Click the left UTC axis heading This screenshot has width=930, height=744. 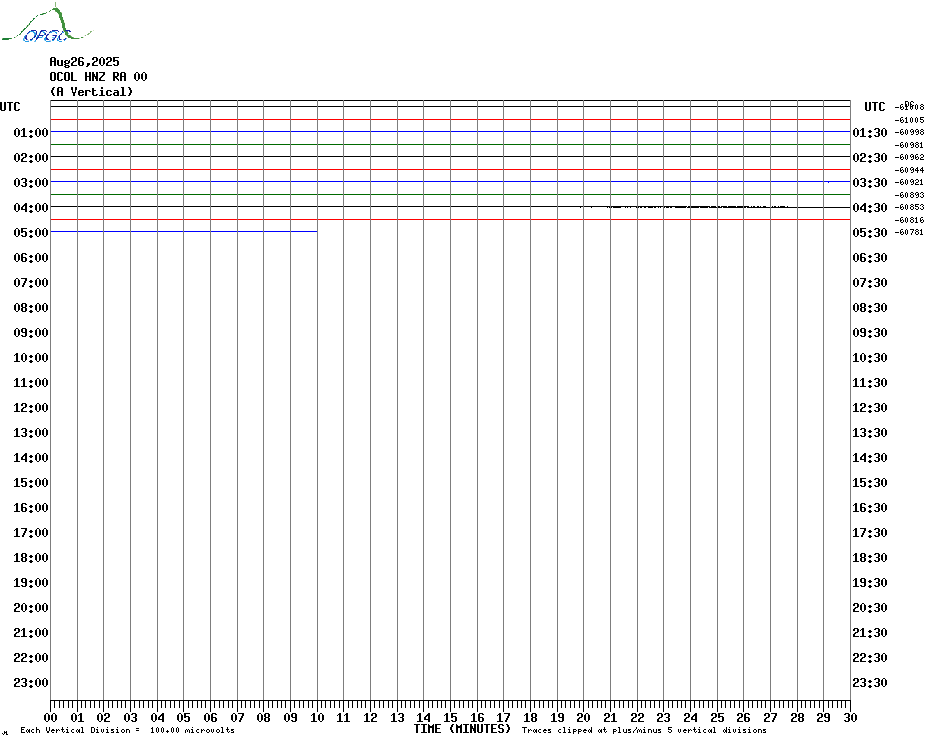click(10, 107)
